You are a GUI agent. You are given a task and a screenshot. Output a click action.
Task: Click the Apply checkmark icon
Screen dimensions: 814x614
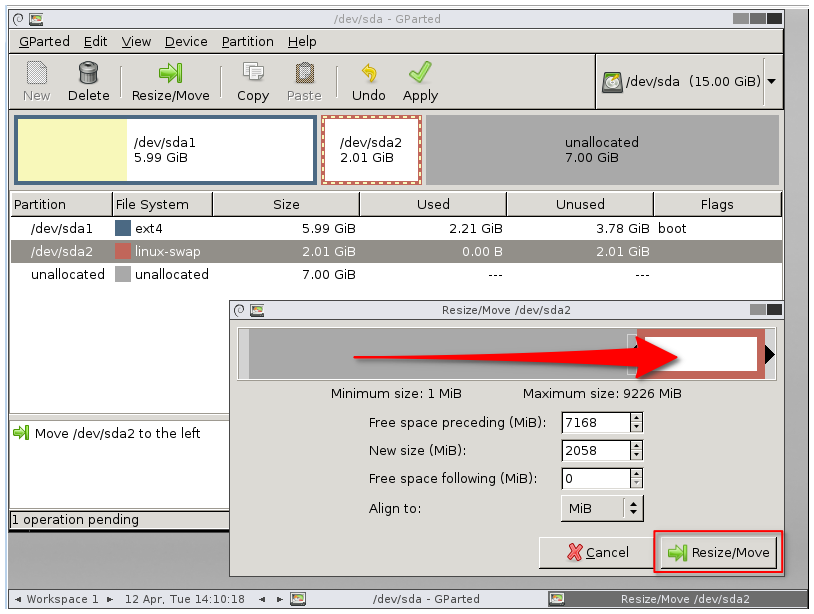(420, 72)
